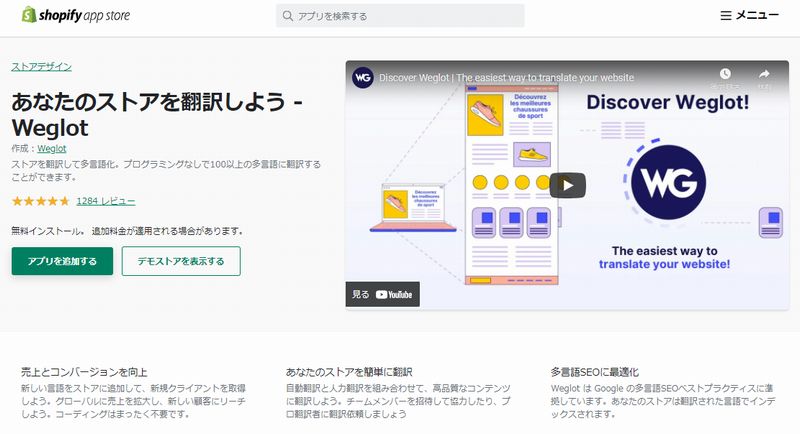Click the app title あなたのストアを翻訳しよう - Weglot
Viewport: 800px width, 434px height.
point(157,115)
